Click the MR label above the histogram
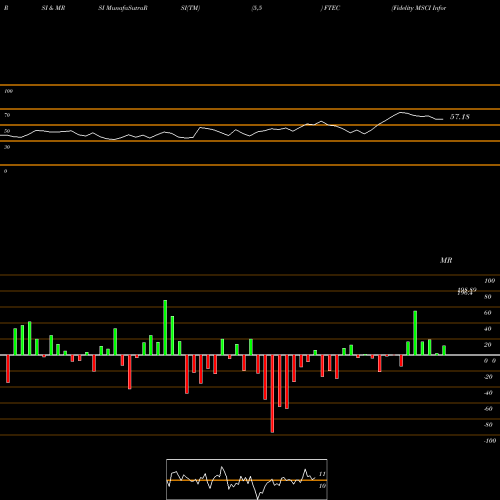This screenshot has height=500, width=500. [x=446, y=260]
